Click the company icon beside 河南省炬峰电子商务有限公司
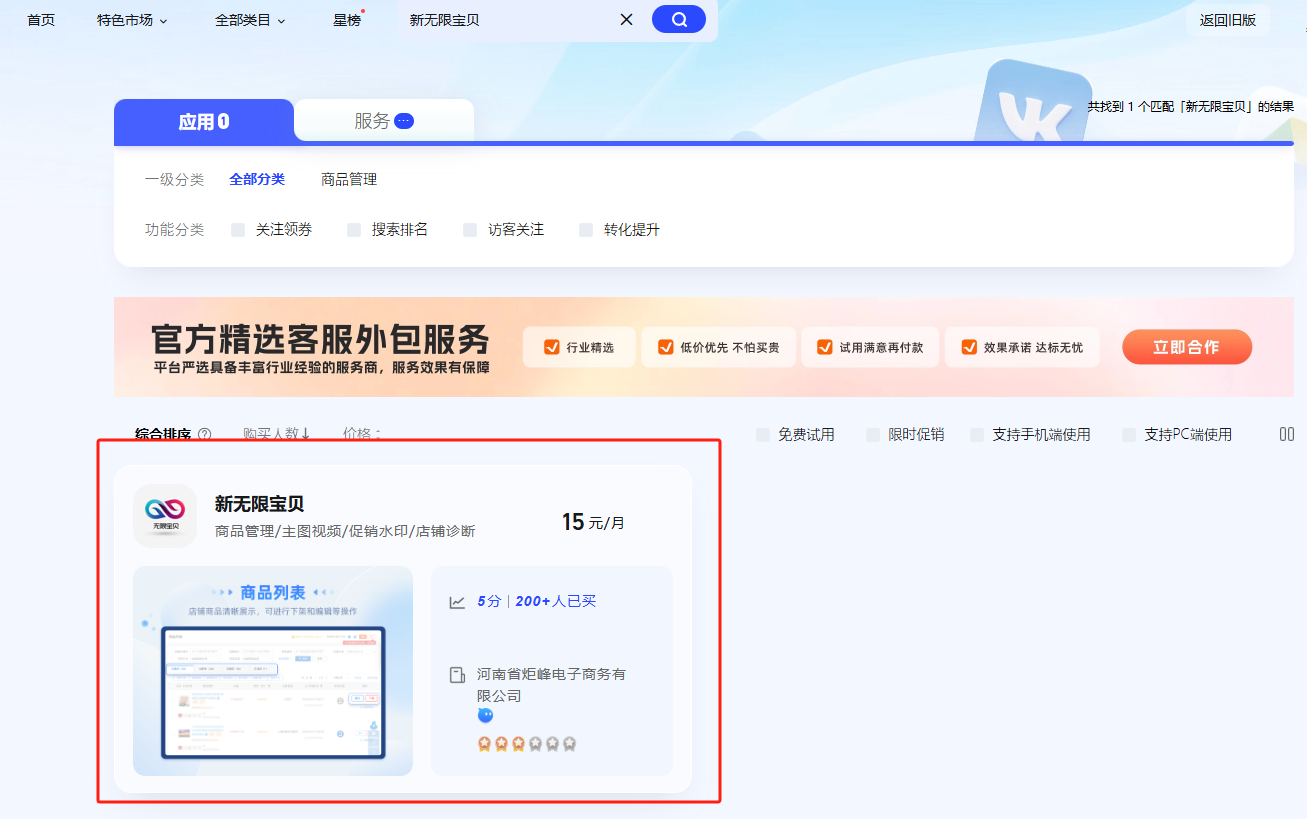The width and height of the screenshot is (1307, 819). [x=457, y=675]
